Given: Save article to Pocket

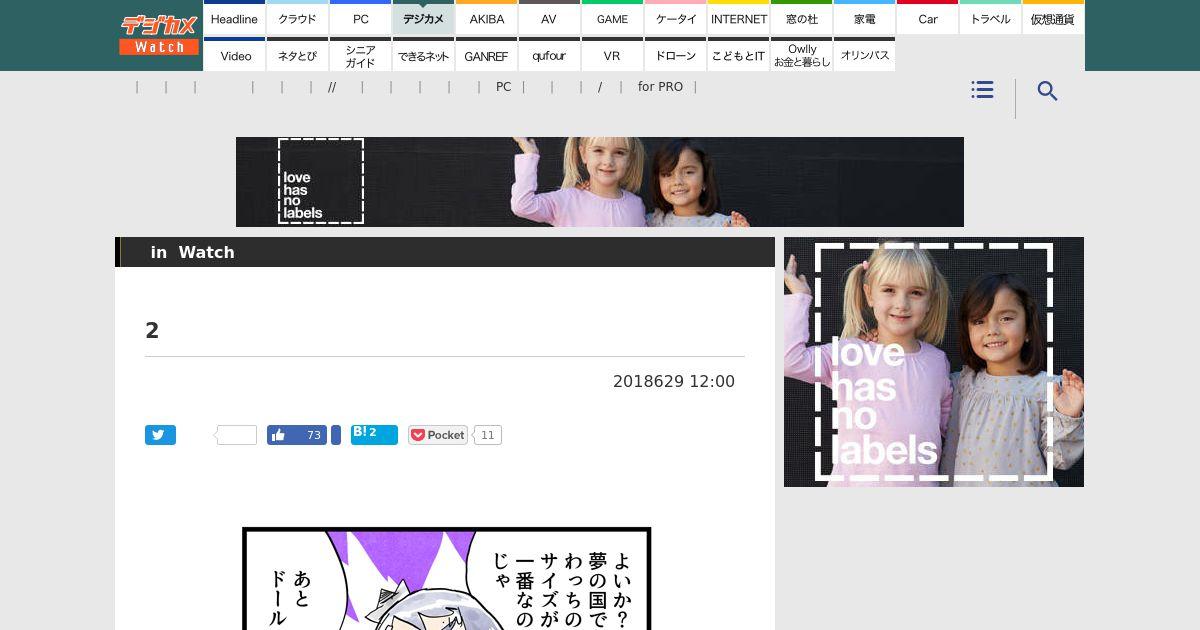Looking at the screenshot, I should coord(438,435).
